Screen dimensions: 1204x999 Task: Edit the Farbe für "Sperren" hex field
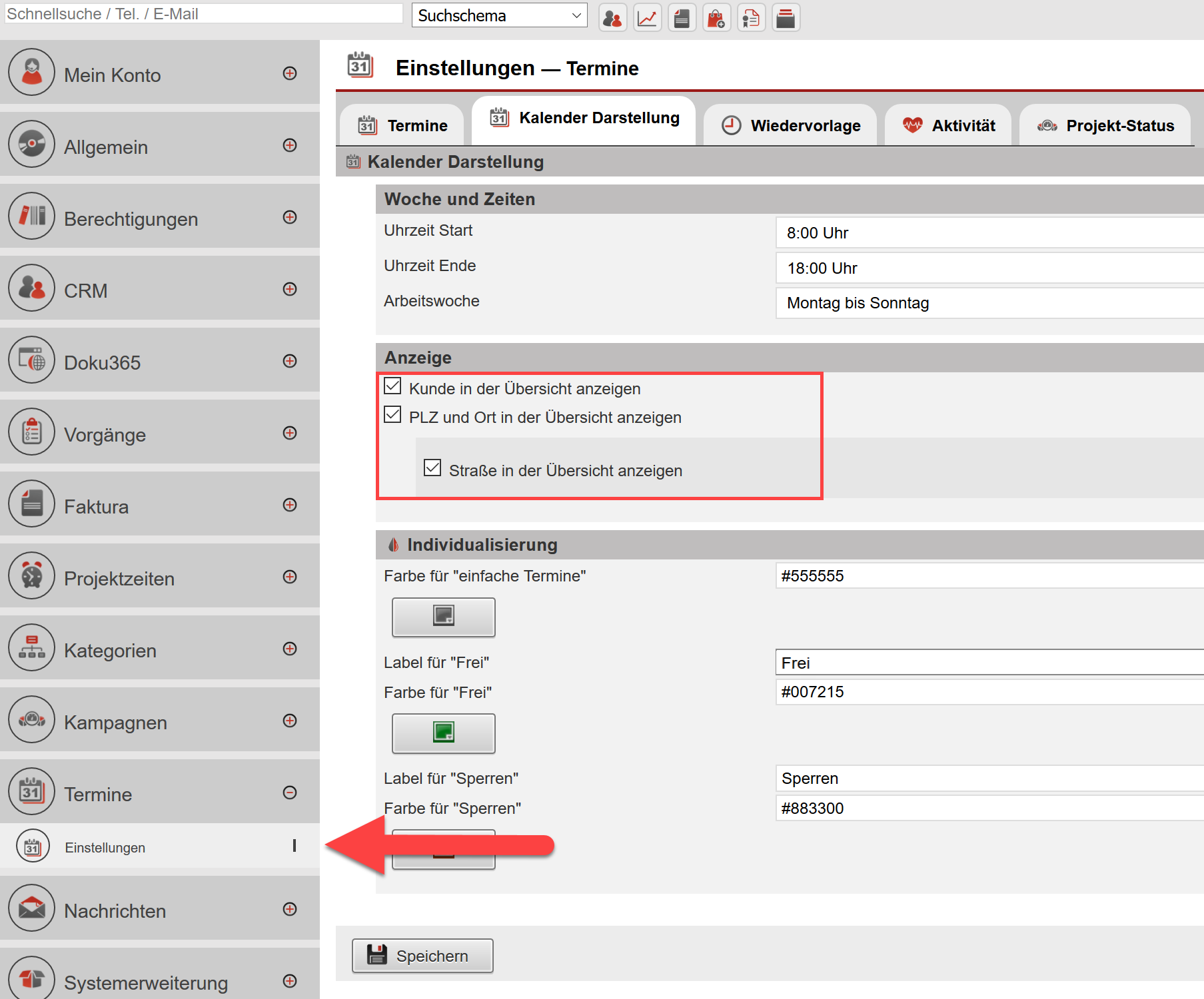click(x=989, y=808)
